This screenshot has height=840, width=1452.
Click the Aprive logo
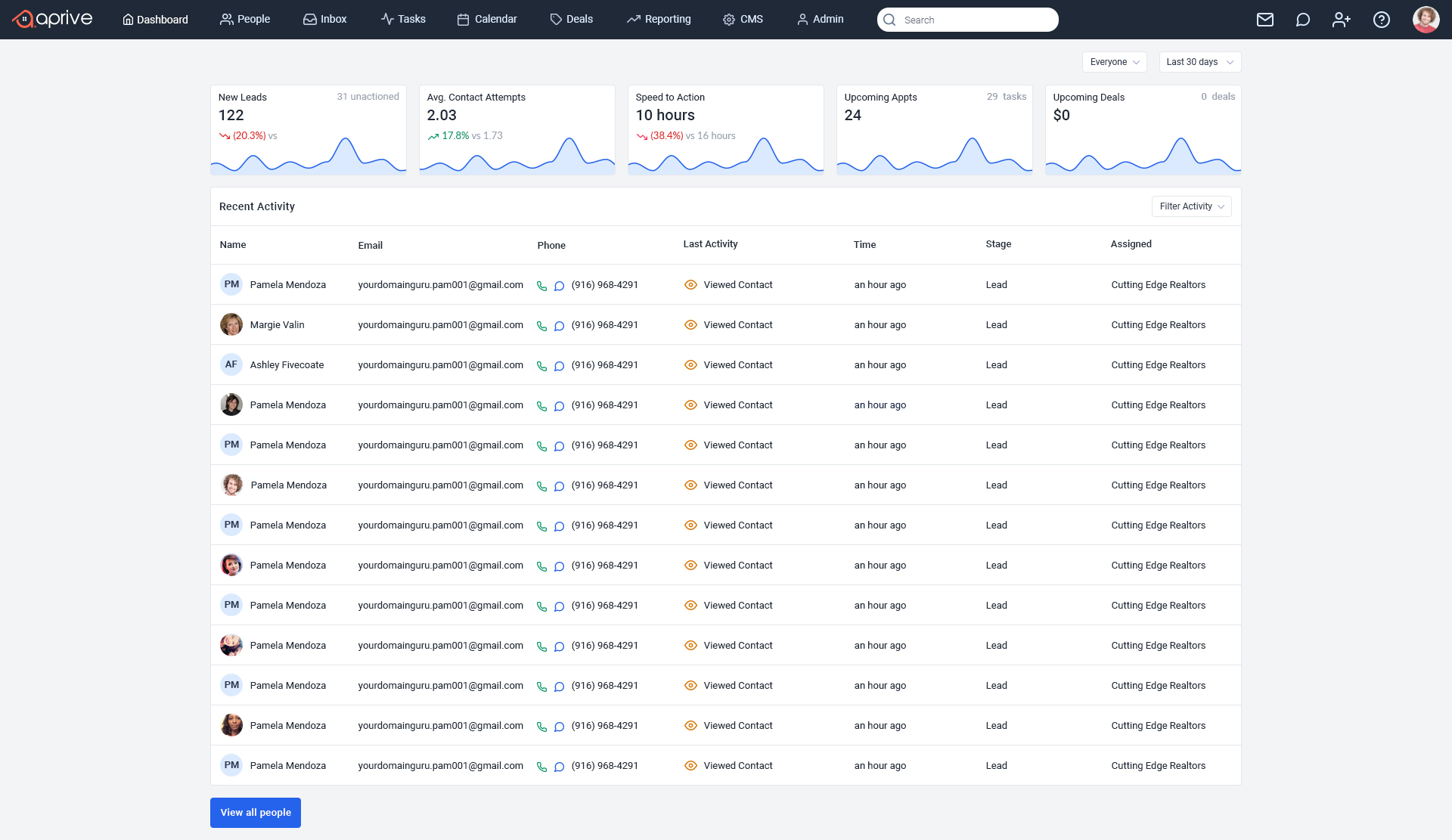[x=53, y=19]
